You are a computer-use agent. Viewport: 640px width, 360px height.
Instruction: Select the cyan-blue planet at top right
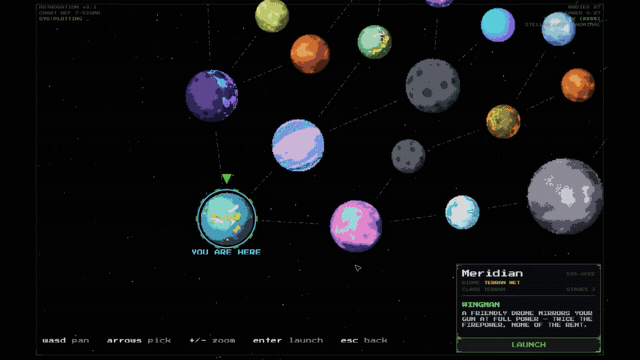(x=498, y=24)
